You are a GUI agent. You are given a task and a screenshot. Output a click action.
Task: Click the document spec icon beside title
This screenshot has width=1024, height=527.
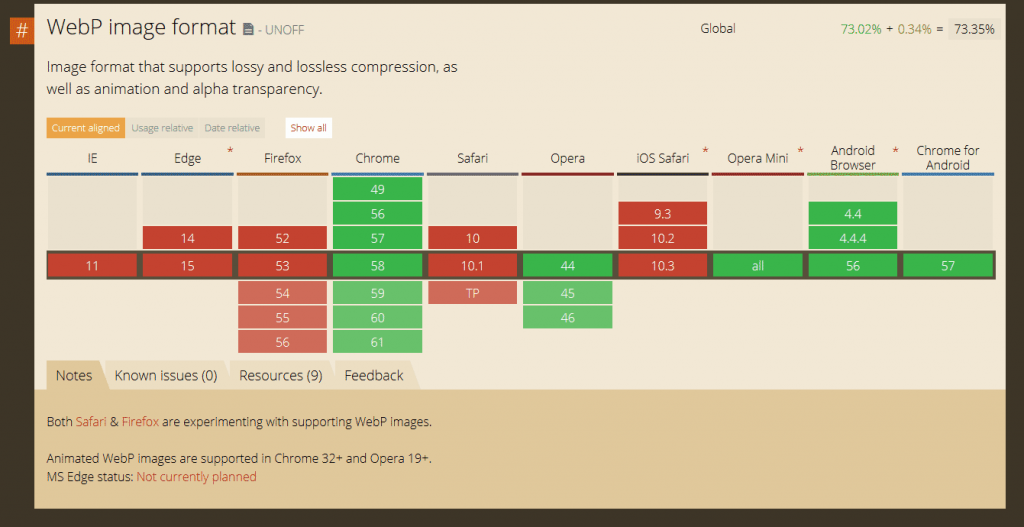(248, 30)
